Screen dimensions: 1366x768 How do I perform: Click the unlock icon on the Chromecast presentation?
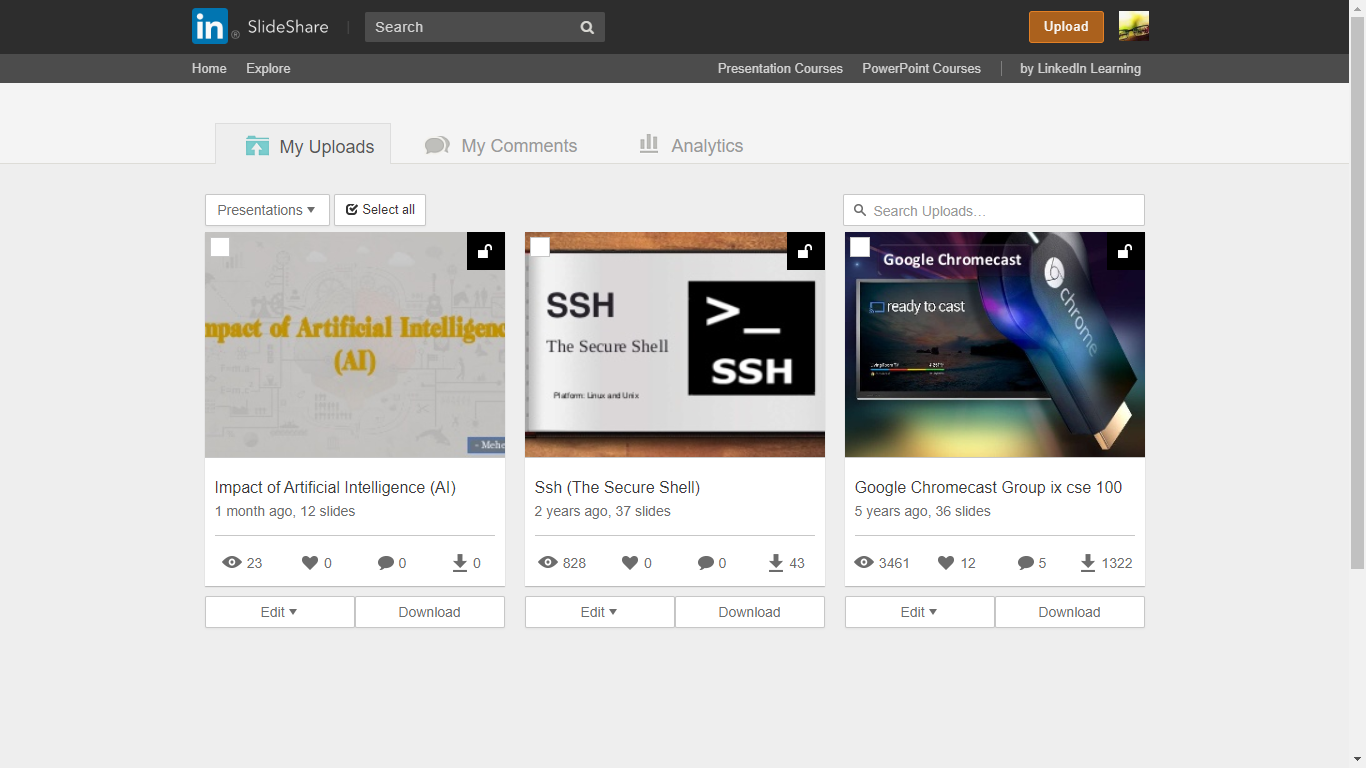tap(1126, 251)
